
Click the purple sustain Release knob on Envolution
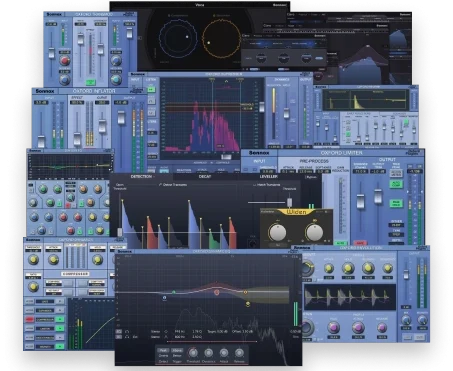point(382,327)
